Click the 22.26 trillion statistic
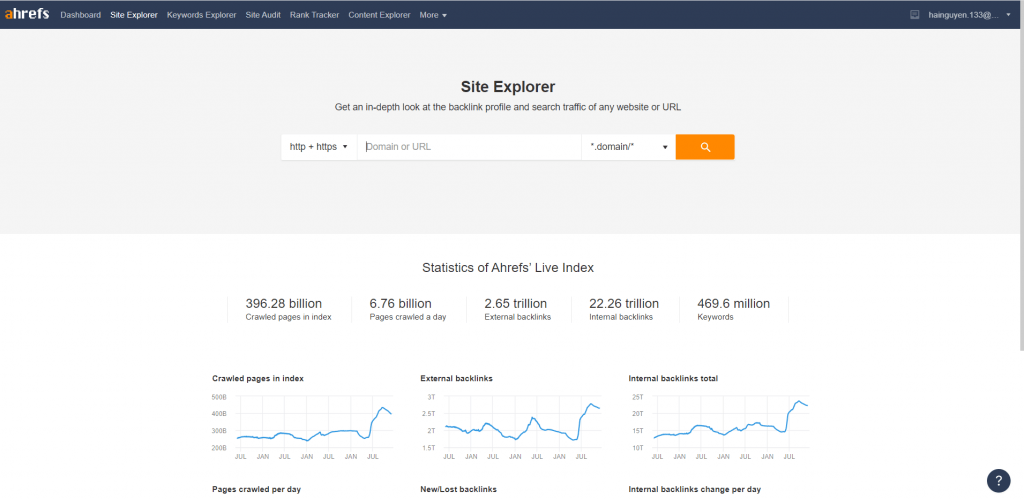 pos(624,304)
